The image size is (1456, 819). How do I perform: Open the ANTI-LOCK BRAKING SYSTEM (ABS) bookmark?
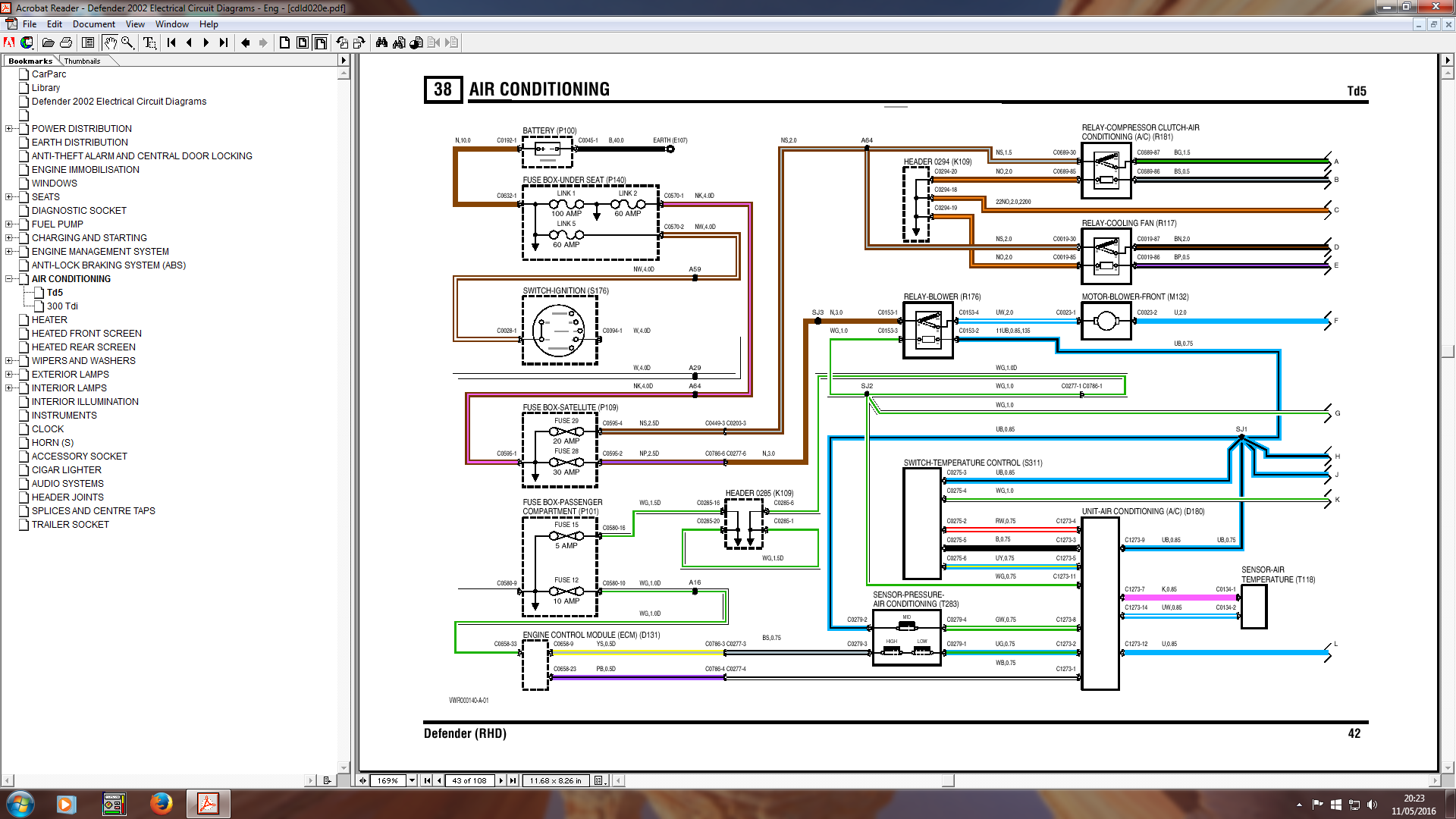108,265
